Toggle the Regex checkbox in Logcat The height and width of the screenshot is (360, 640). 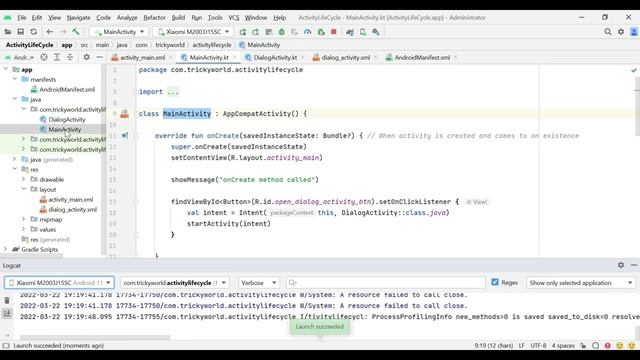[x=495, y=282]
